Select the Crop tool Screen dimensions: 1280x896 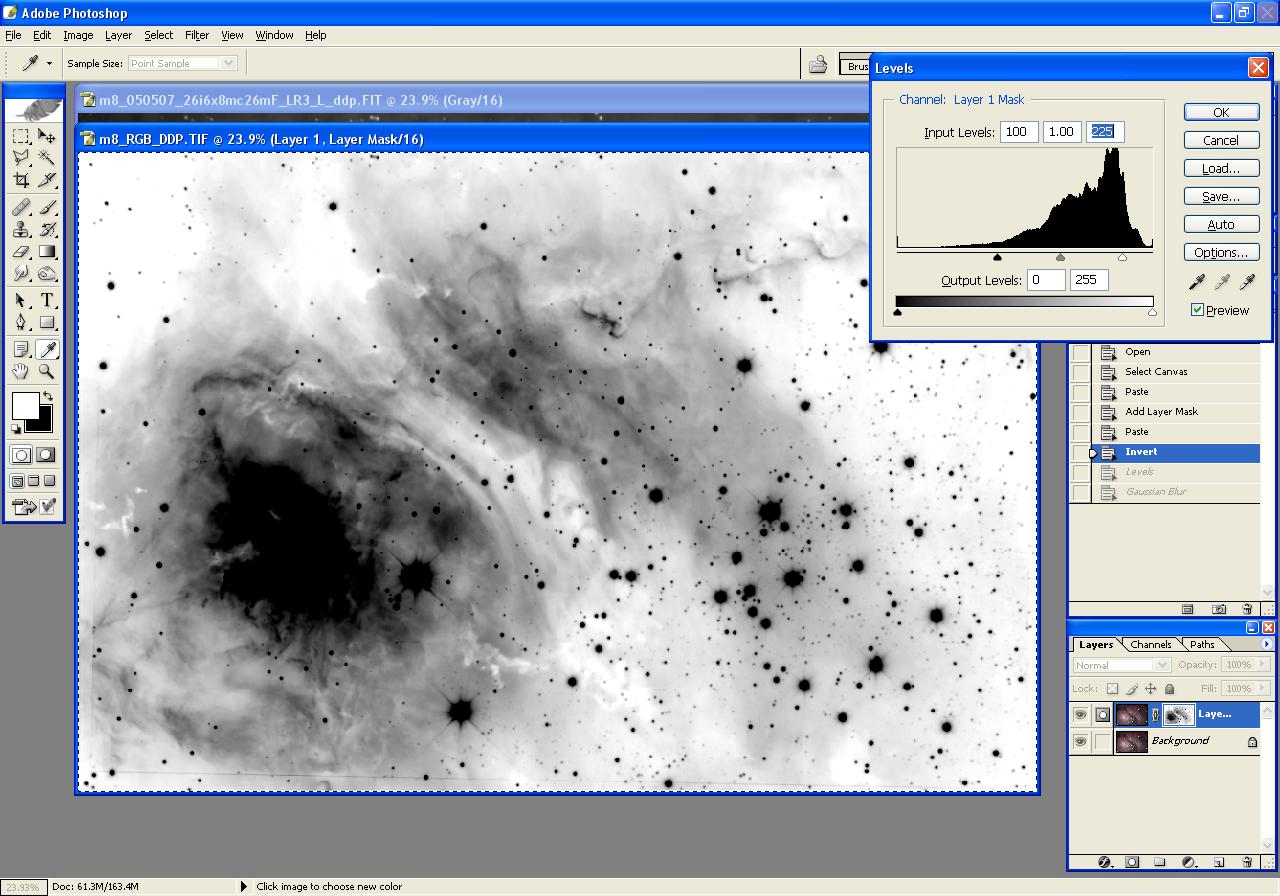21,180
